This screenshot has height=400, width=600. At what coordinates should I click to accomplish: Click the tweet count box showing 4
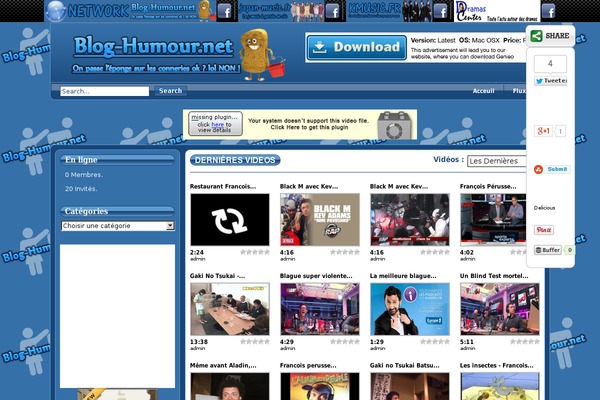point(550,64)
